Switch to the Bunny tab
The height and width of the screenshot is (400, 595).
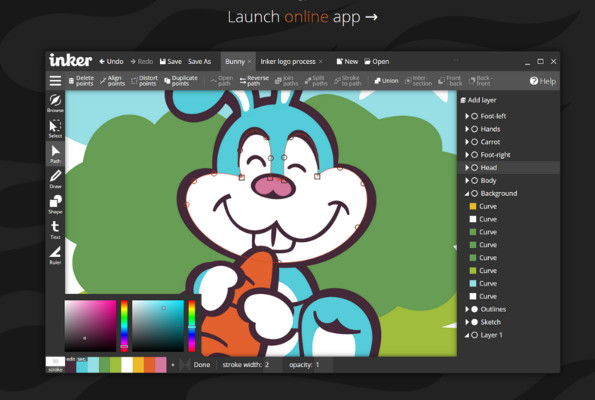[x=235, y=61]
